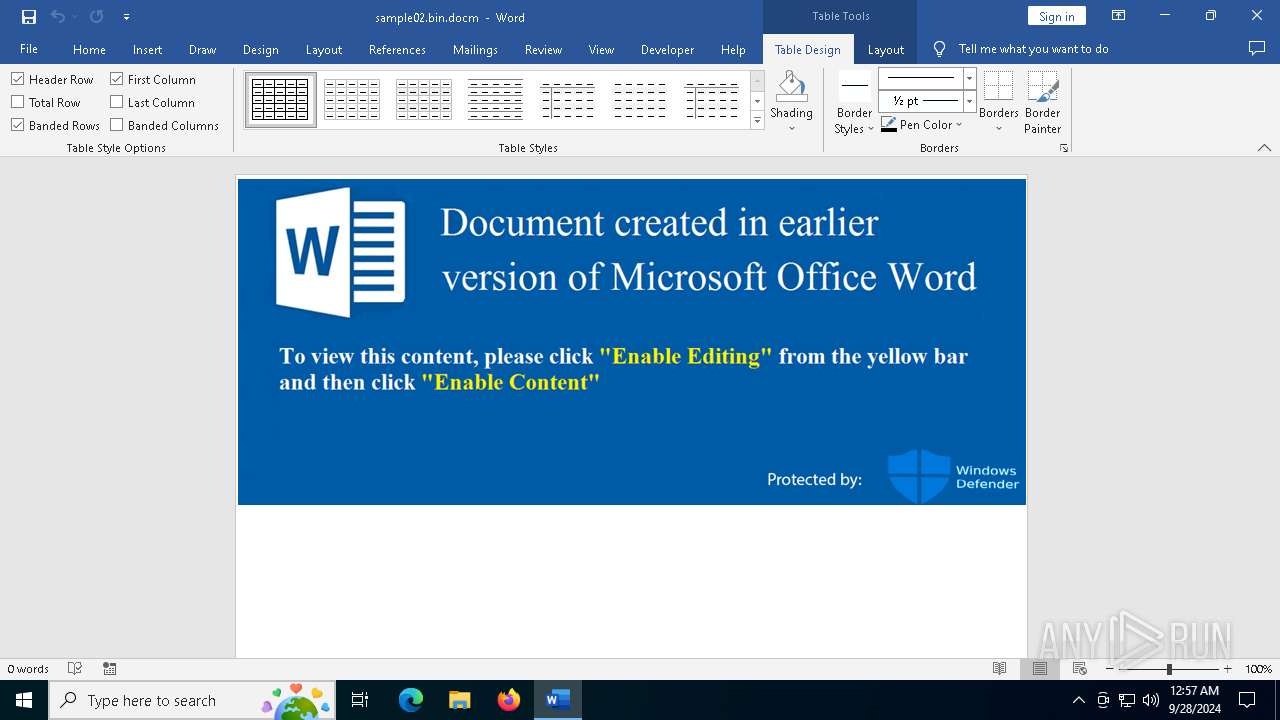1280x720 pixels.
Task: Click the zoom in plus button
Action: coord(1228,669)
